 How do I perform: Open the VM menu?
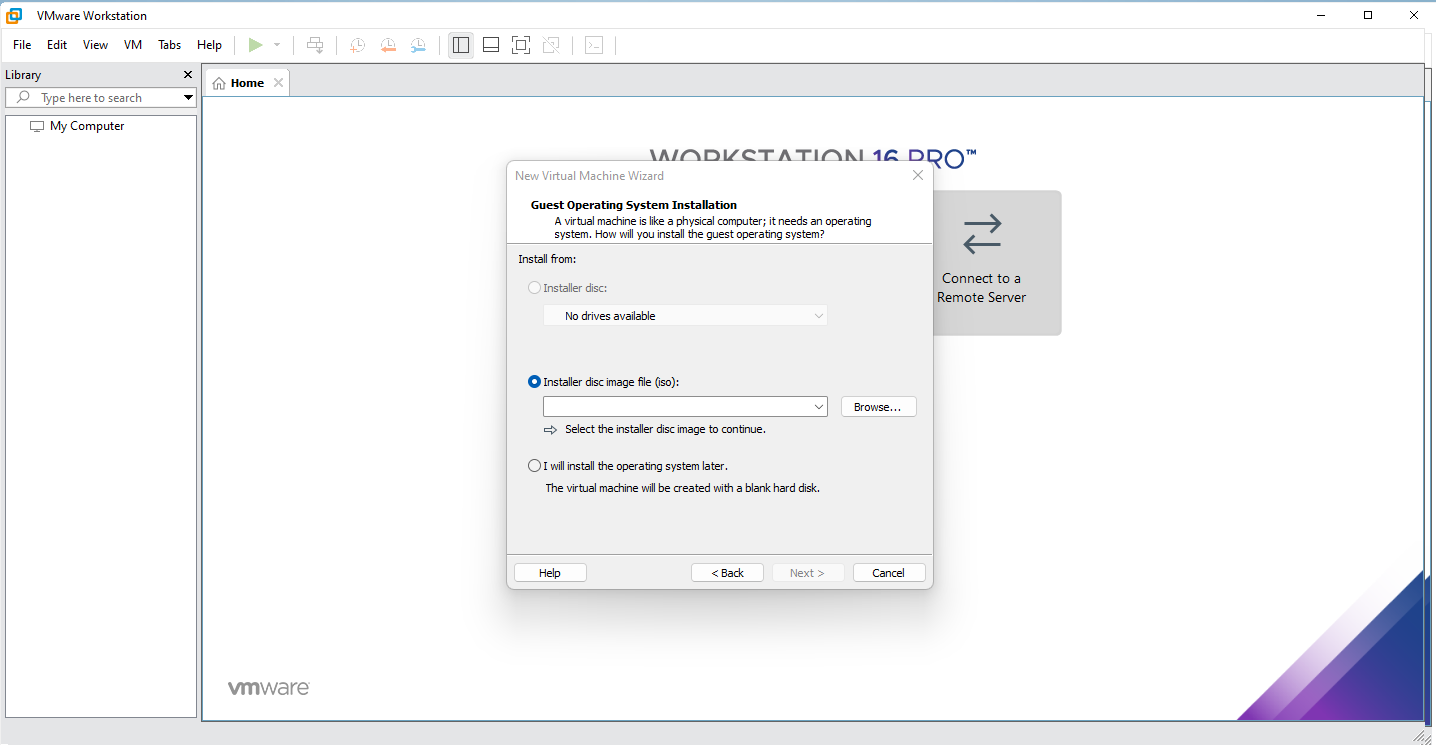click(133, 45)
